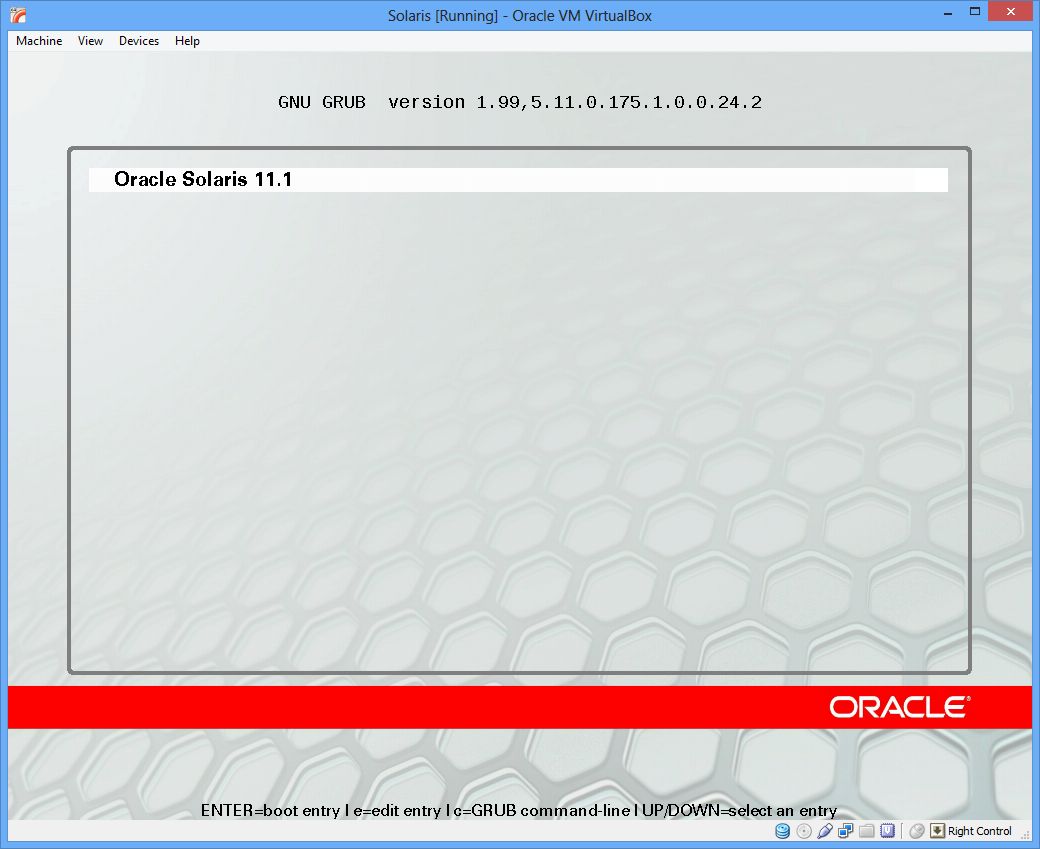Click the ENTER=boot entry help text line
The height and width of the screenshot is (849, 1040).
[519, 811]
